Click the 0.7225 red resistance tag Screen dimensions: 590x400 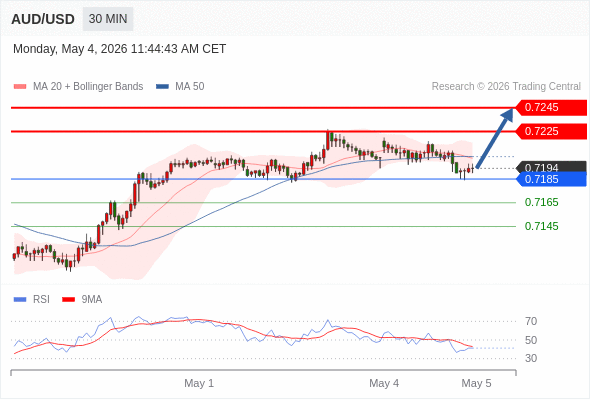tap(551, 132)
